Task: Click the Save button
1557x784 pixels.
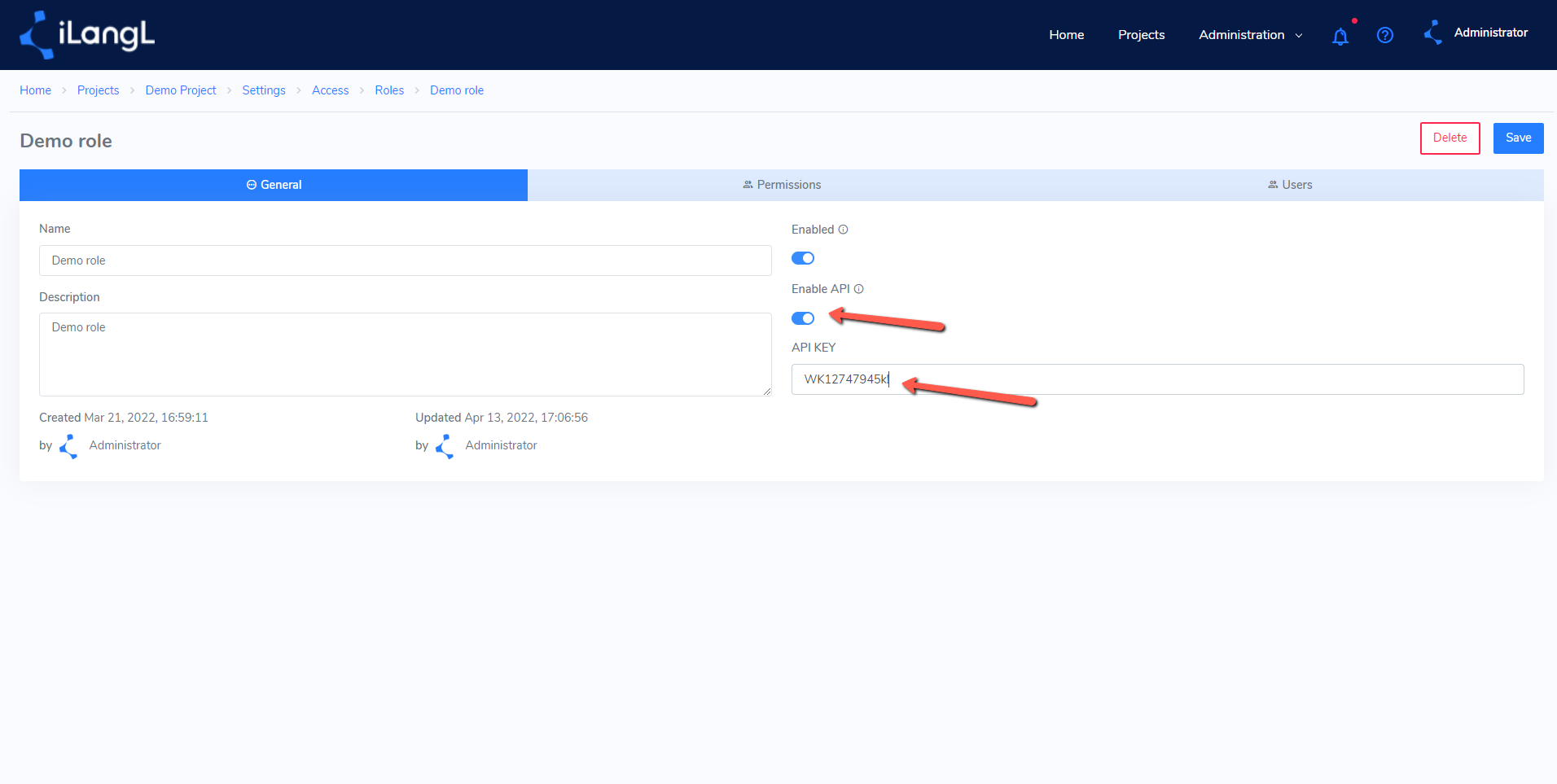Action: [x=1519, y=138]
